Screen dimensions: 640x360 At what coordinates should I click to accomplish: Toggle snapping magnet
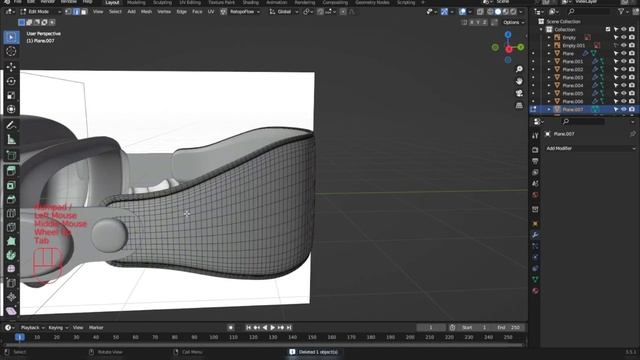(x=321, y=12)
